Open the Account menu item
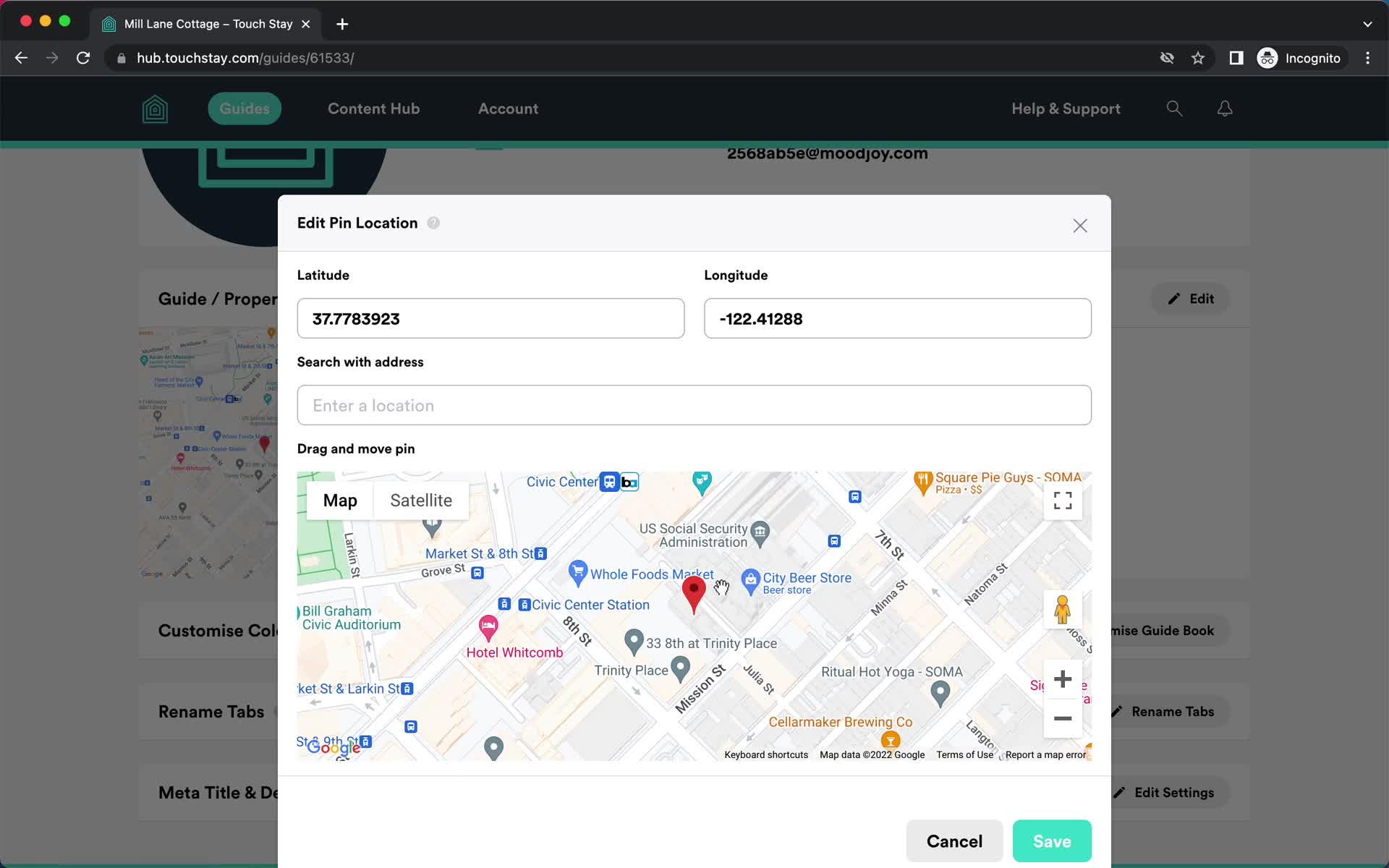The image size is (1389, 868). 508,108
